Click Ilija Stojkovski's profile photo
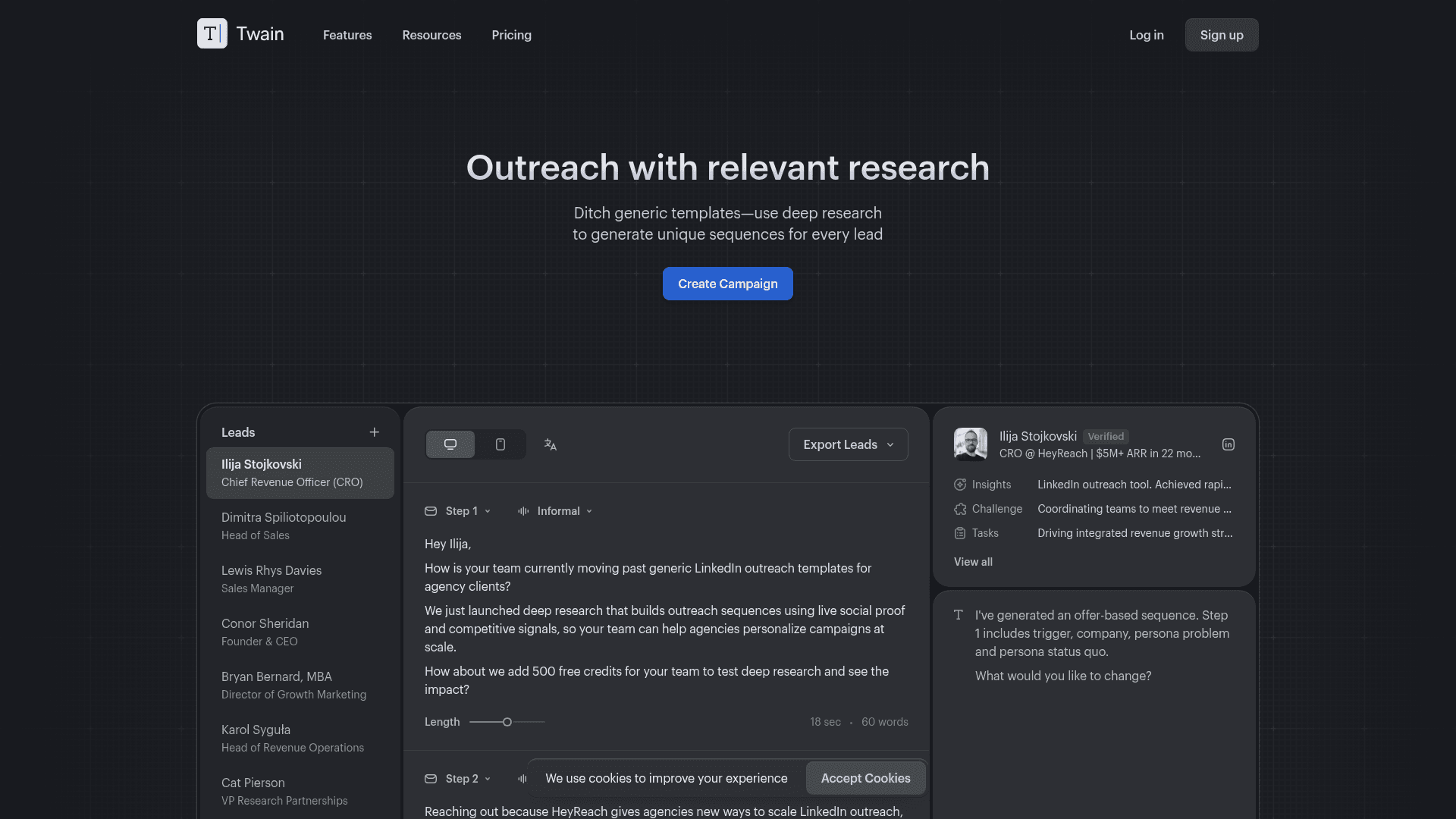This screenshot has height=819, width=1456. click(x=971, y=444)
